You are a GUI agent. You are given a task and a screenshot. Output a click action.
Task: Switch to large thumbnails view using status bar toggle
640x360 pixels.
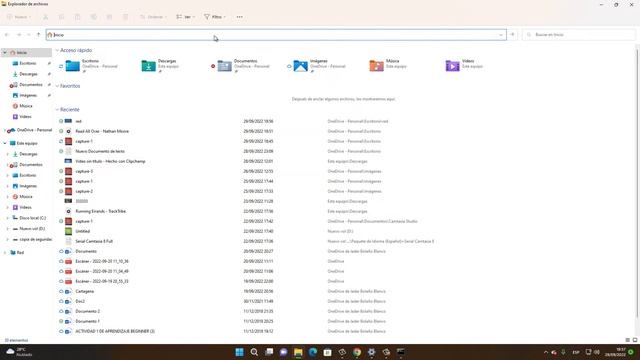[635, 340]
